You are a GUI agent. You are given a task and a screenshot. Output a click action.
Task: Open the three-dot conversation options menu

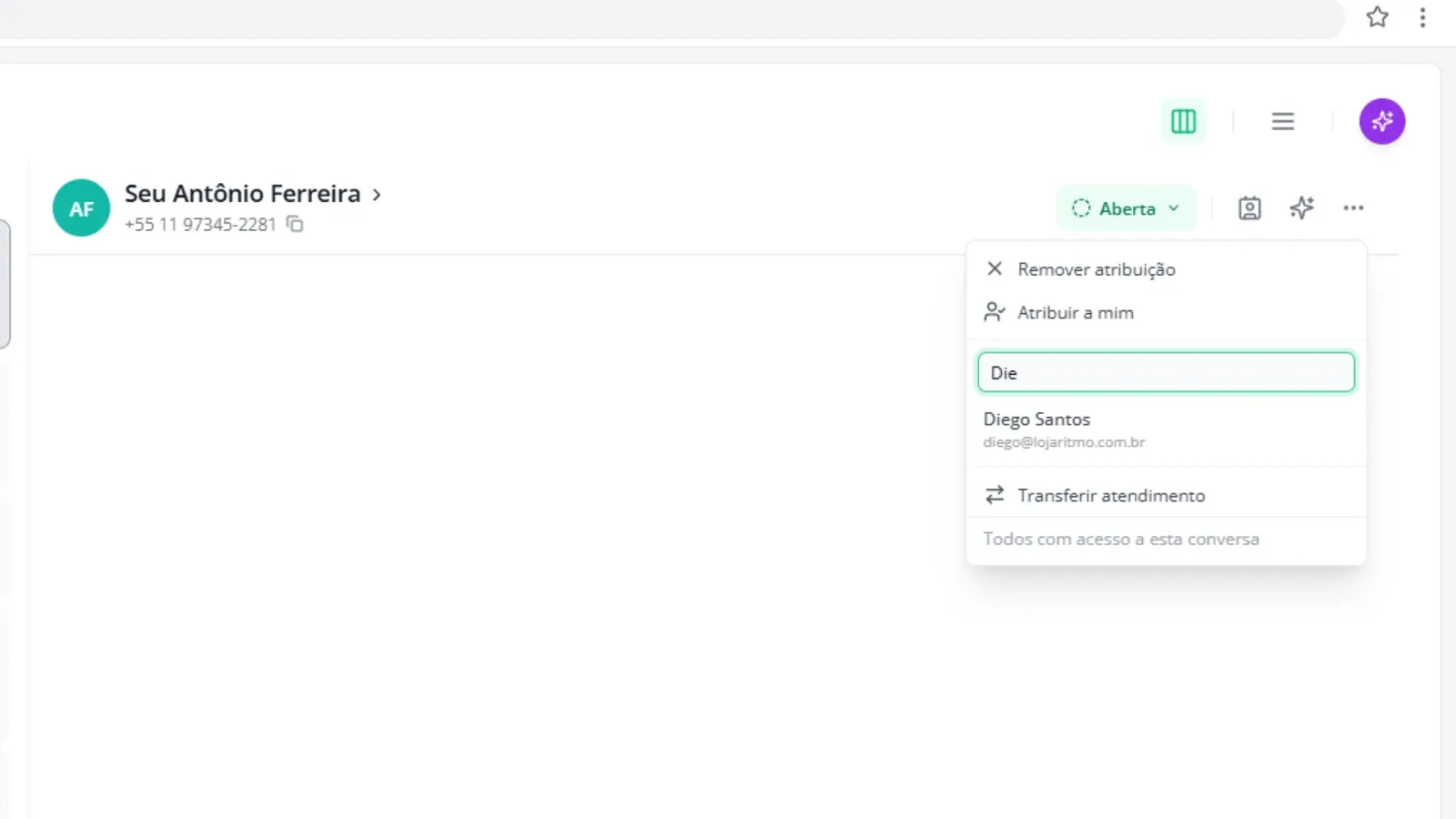point(1353,208)
